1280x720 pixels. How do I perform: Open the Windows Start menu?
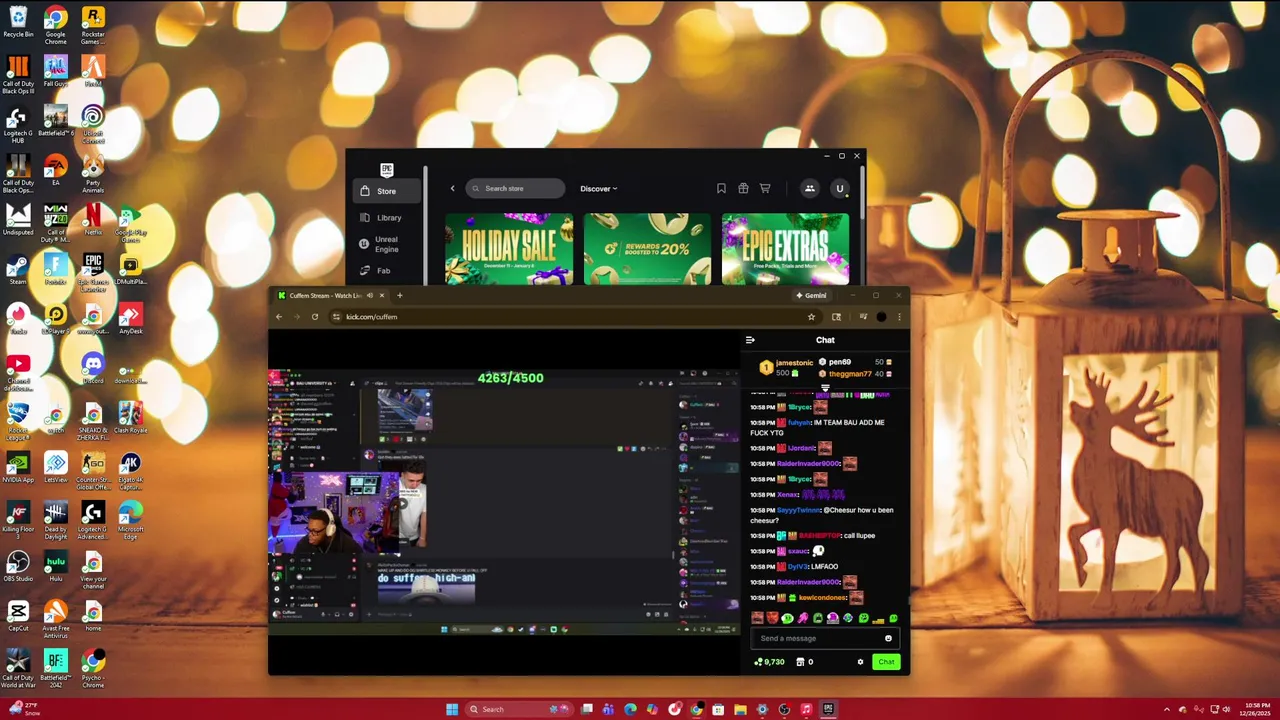pos(452,709)
